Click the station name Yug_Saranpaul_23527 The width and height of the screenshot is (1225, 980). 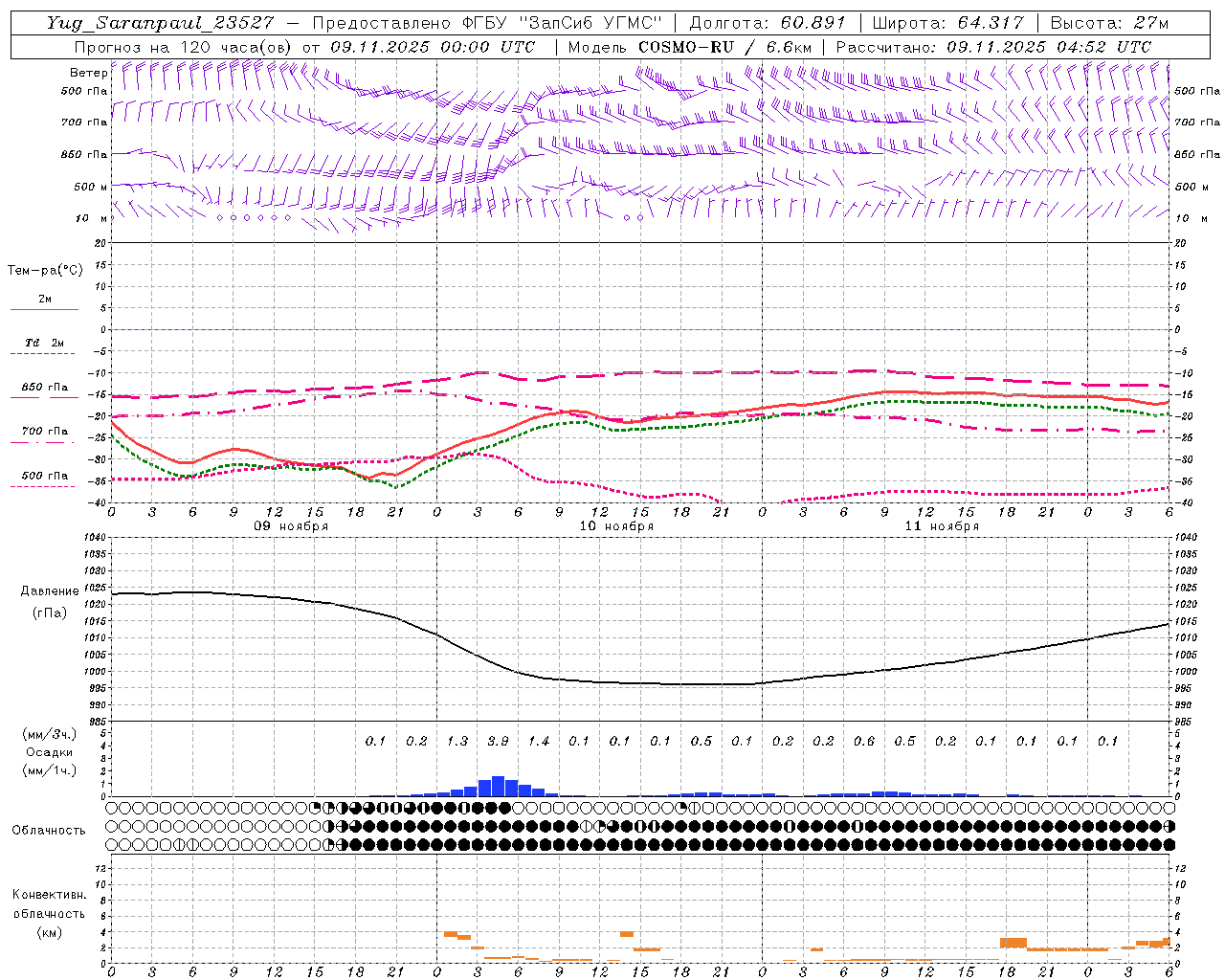pos(161,23)
